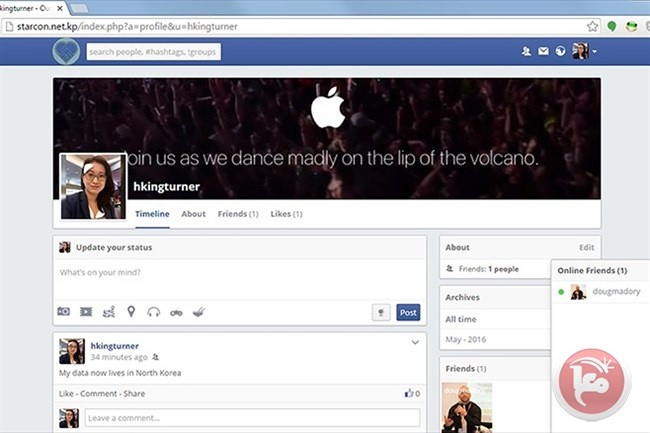650x433 pixels.
Task: Click the food bowl icon in status toolbar
Action: (199, 312)
